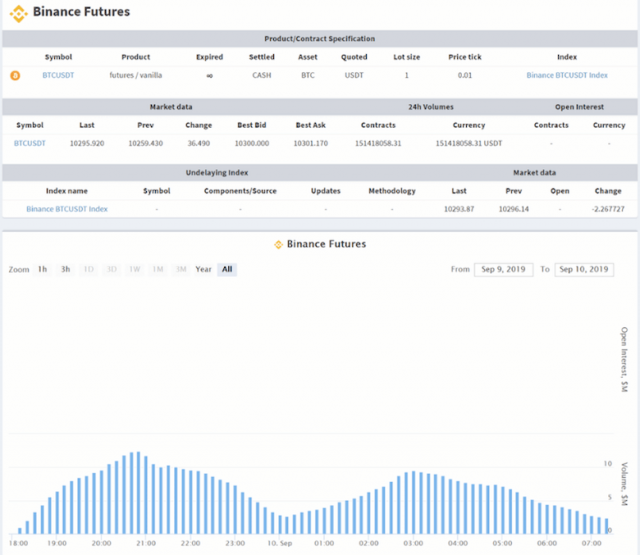The height and width of the screenshot is (555, 640).
Task: Click the index Prev value 10296.14
Action: [x=513, y=209]
